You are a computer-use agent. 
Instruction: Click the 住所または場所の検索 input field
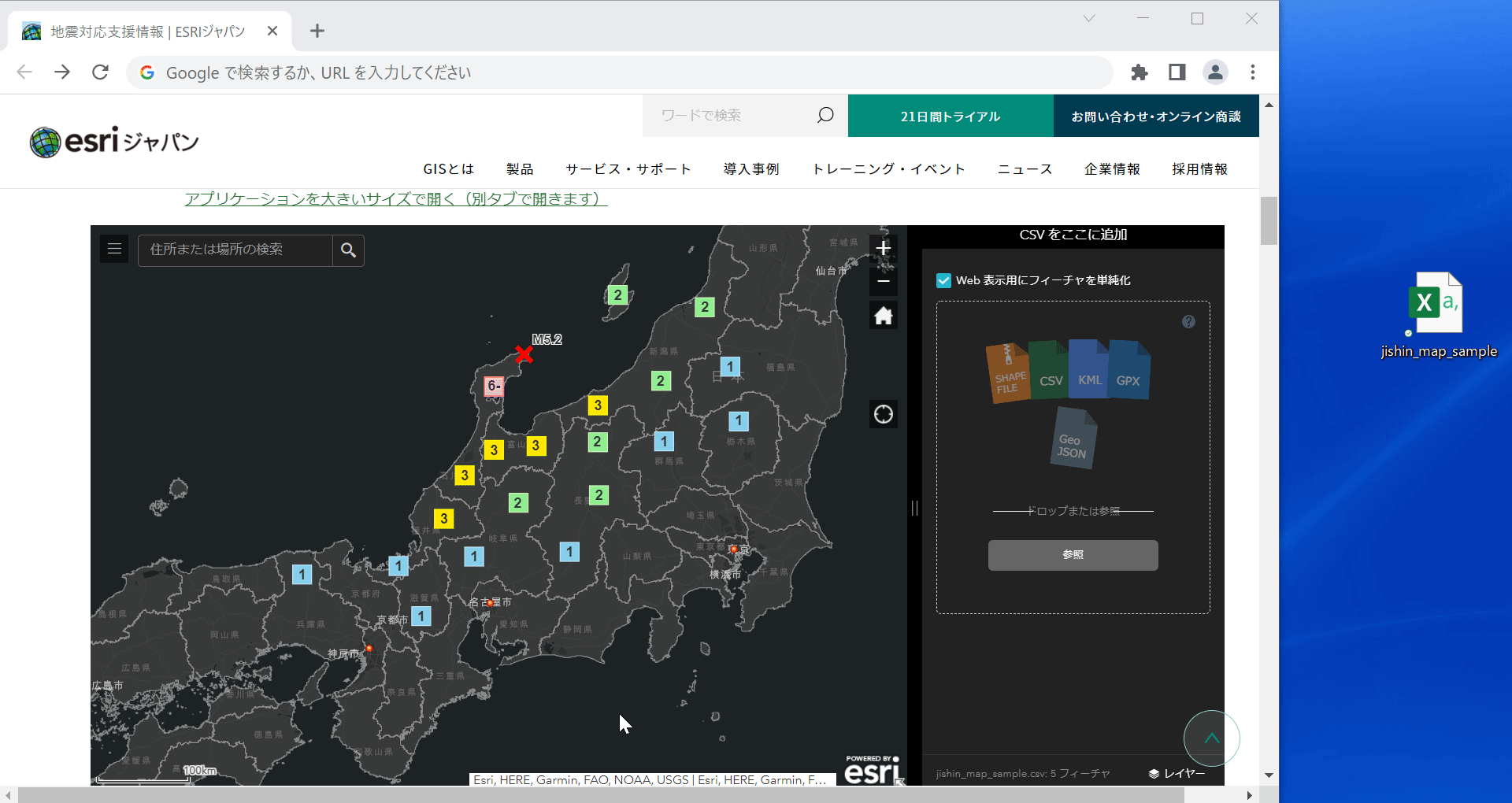[x=236, y=250]
